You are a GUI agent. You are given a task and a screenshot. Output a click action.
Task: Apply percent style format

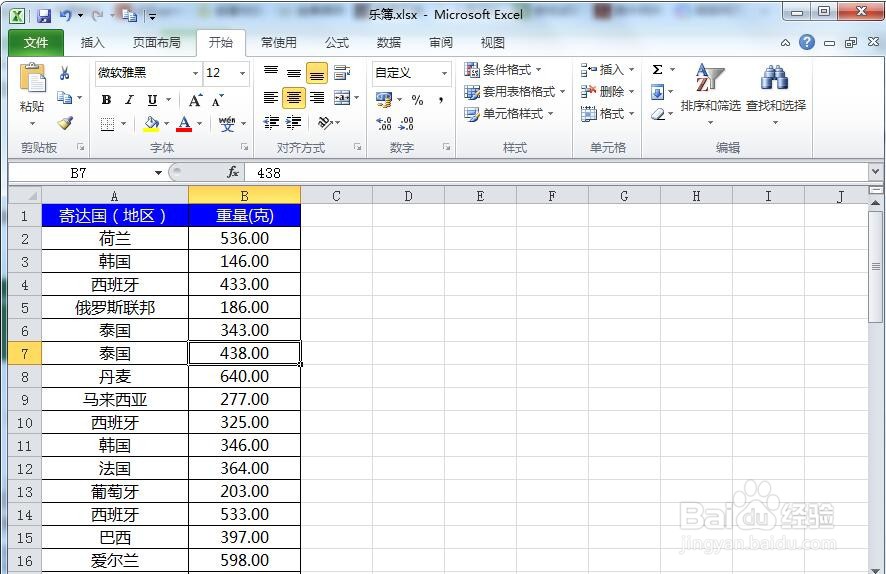coord(418,100)
